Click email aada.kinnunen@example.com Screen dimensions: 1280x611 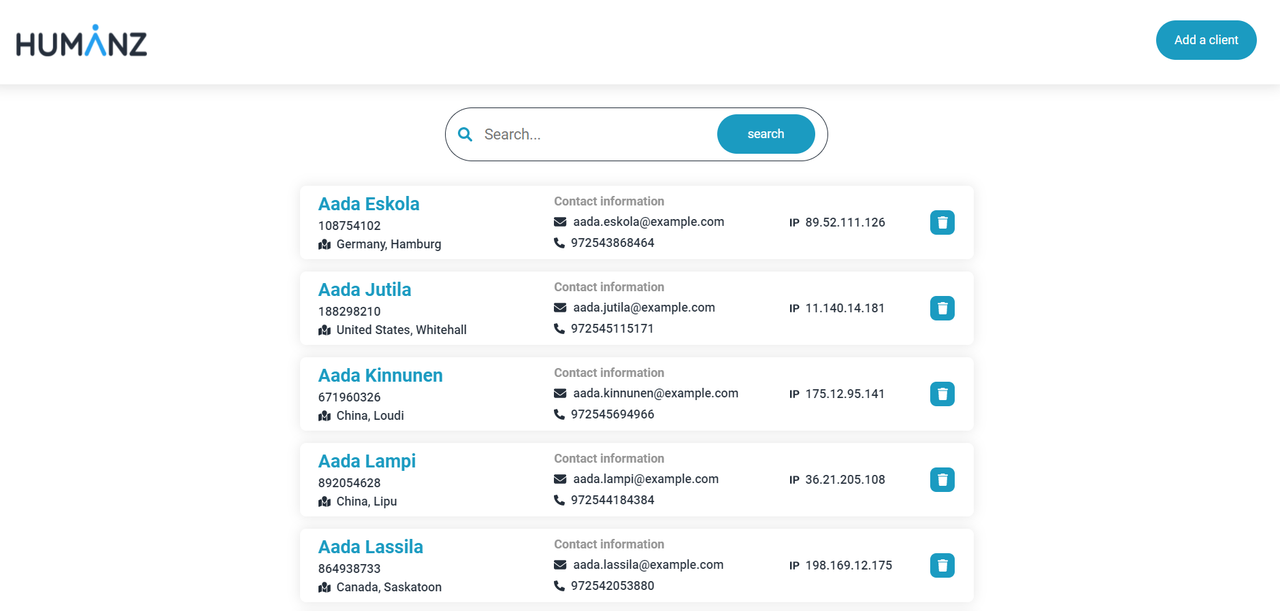656,394
